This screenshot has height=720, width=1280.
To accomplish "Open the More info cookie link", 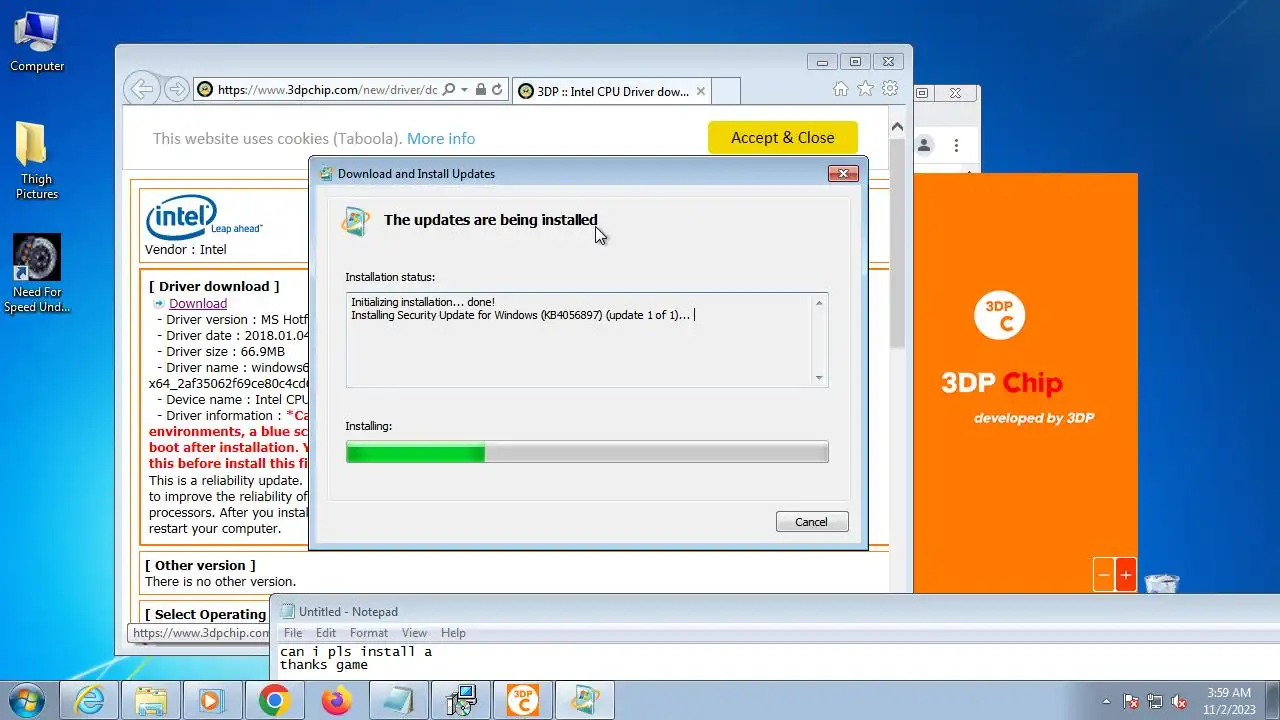I will [x=441, y=139].
